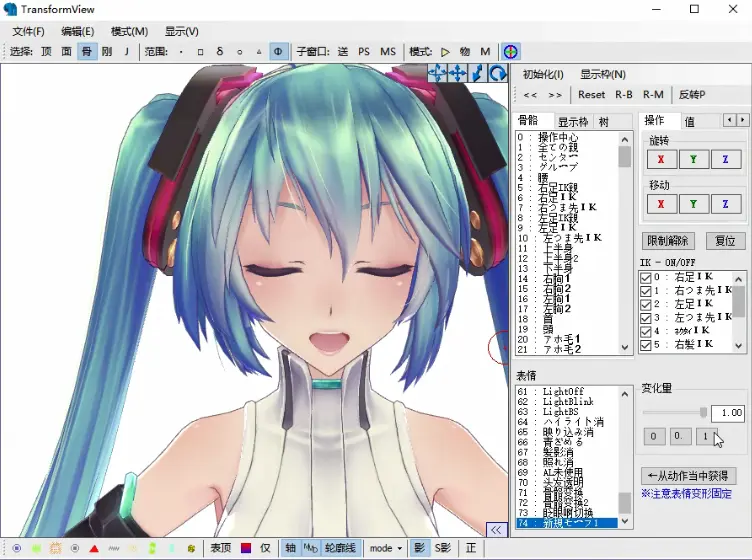Select the circle range mode icon
The image size is (752, 560).
(239, 52)
